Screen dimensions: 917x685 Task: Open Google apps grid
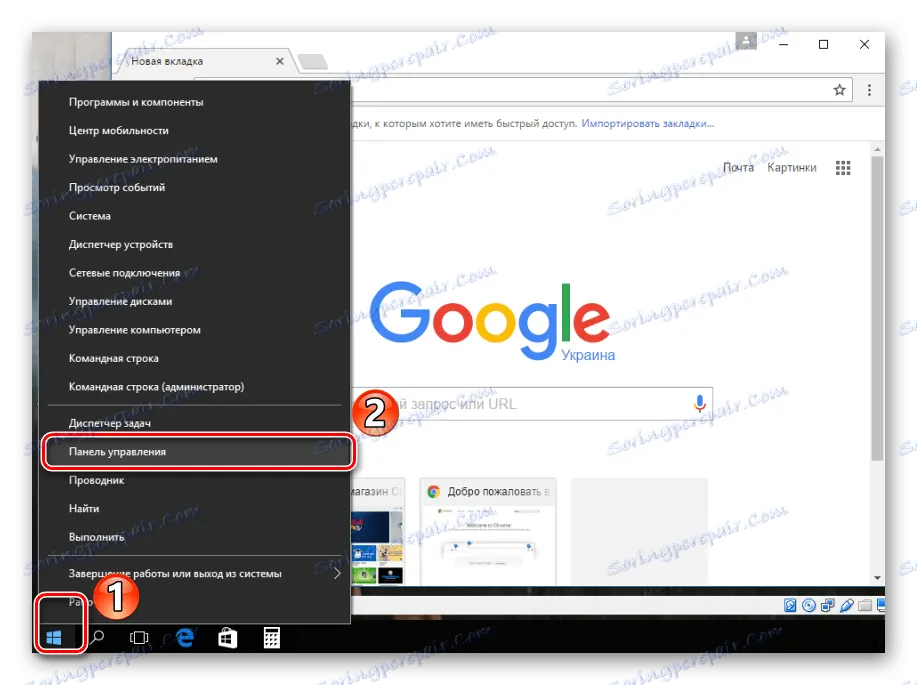[843, 168]
